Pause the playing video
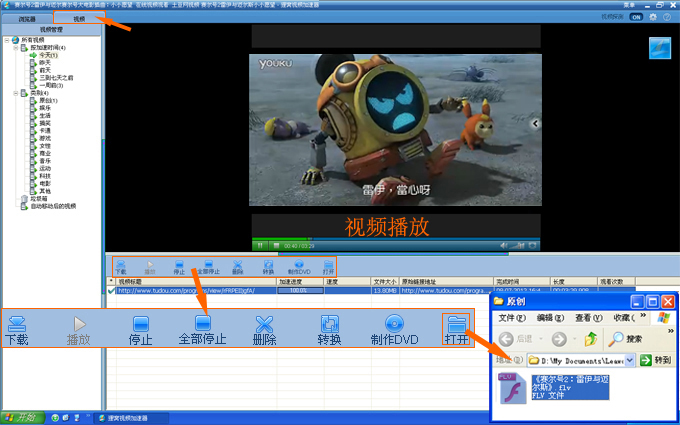This screenshot has width=680, height=425. (x=260, y=246)
